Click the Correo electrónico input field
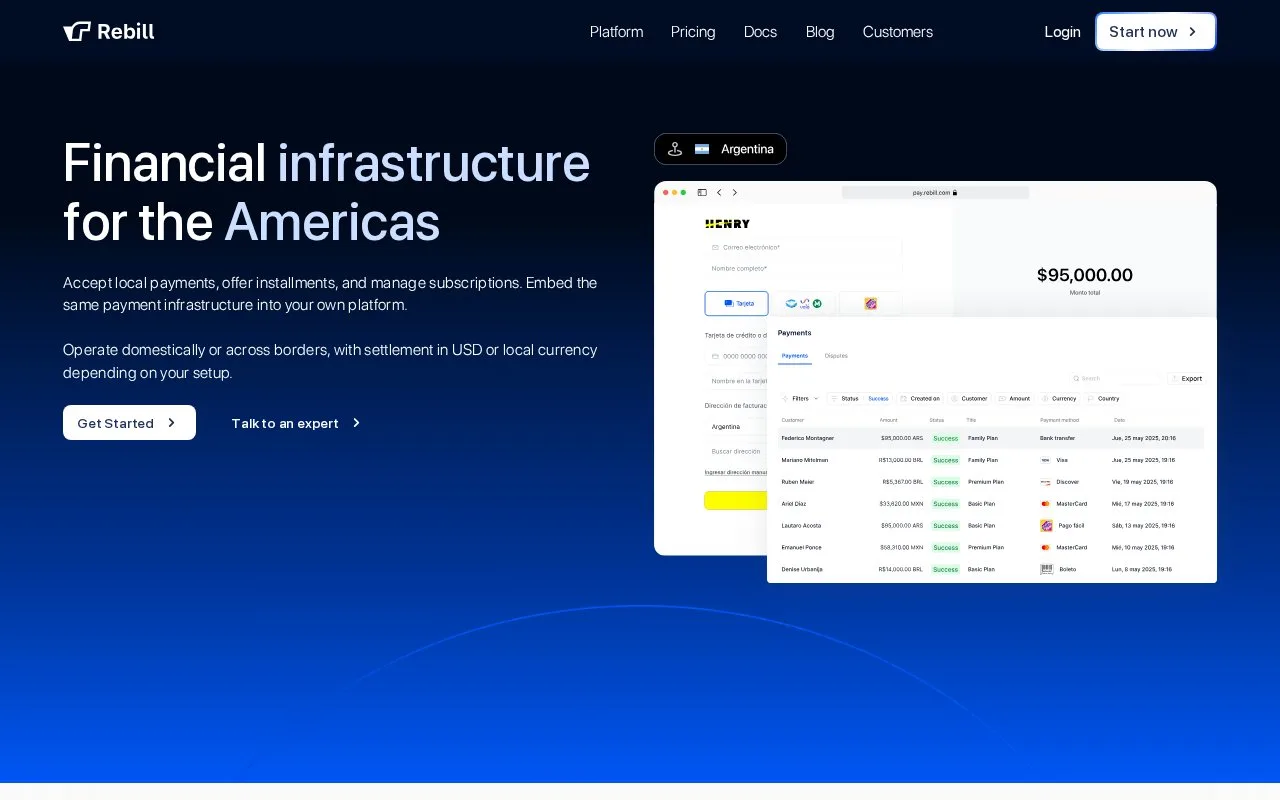 (x=803, y=247)
